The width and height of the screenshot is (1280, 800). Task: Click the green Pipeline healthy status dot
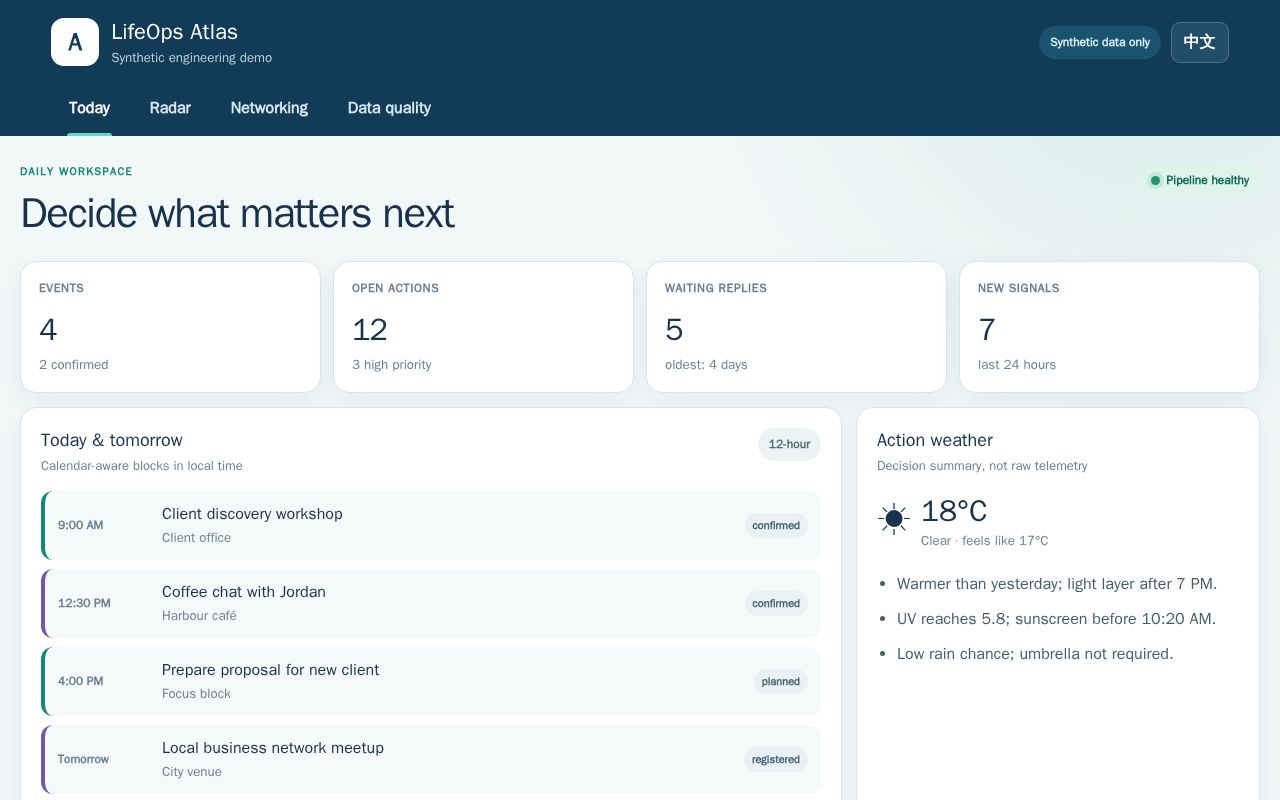(x=1155, y=180)
